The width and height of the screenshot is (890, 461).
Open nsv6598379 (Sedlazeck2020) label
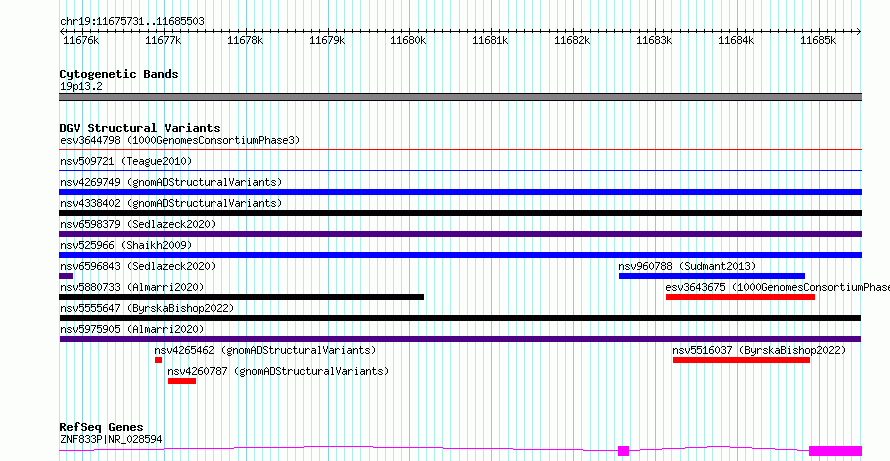click(138, 224)
